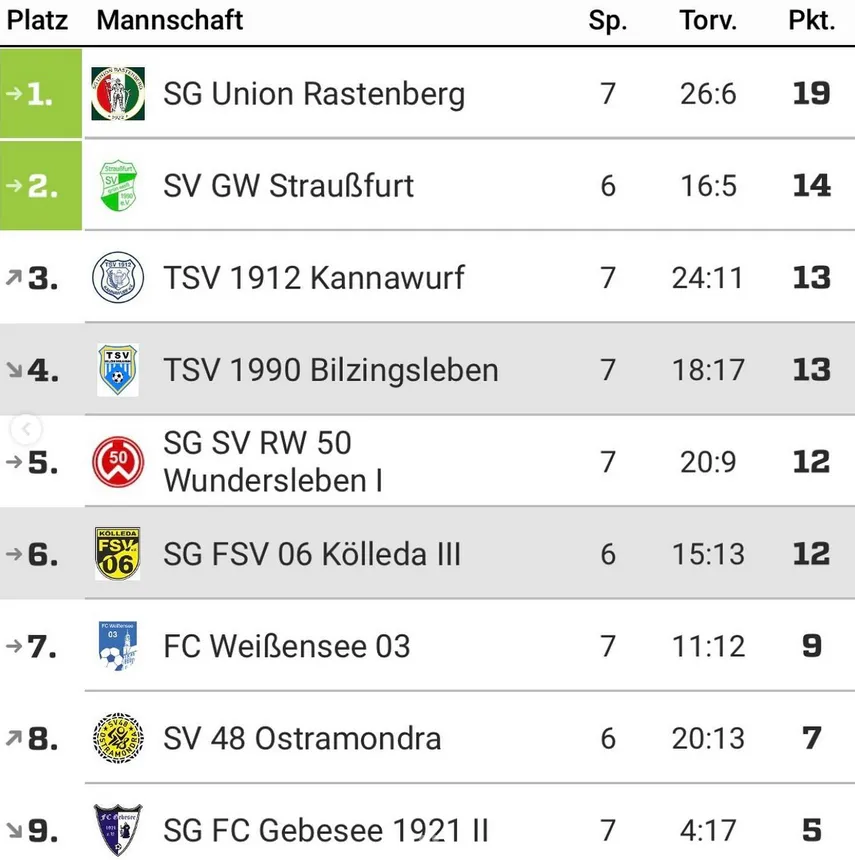This screenshot has width=855, height=860.
Task: Click the yellow FSV 06 Kölleda badge
Action: (x=118, y=554)
